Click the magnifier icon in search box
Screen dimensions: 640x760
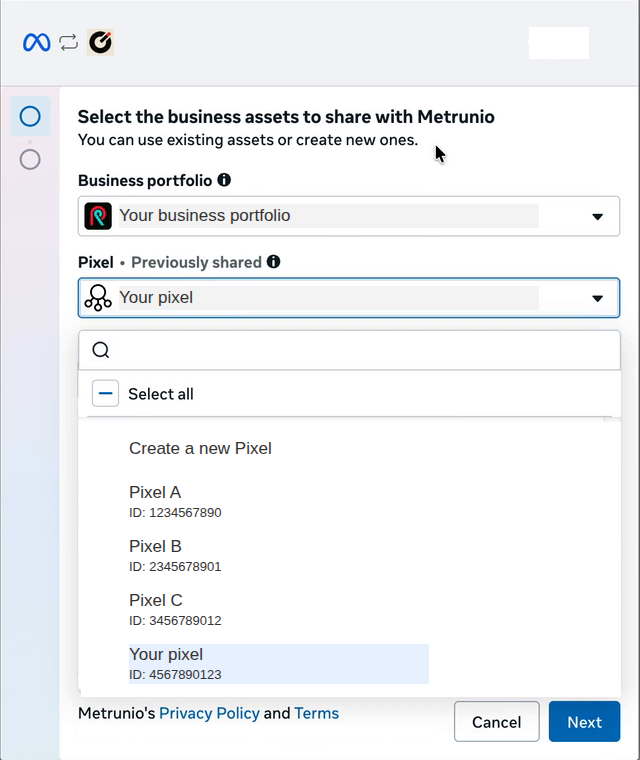(x=101, y=349)
